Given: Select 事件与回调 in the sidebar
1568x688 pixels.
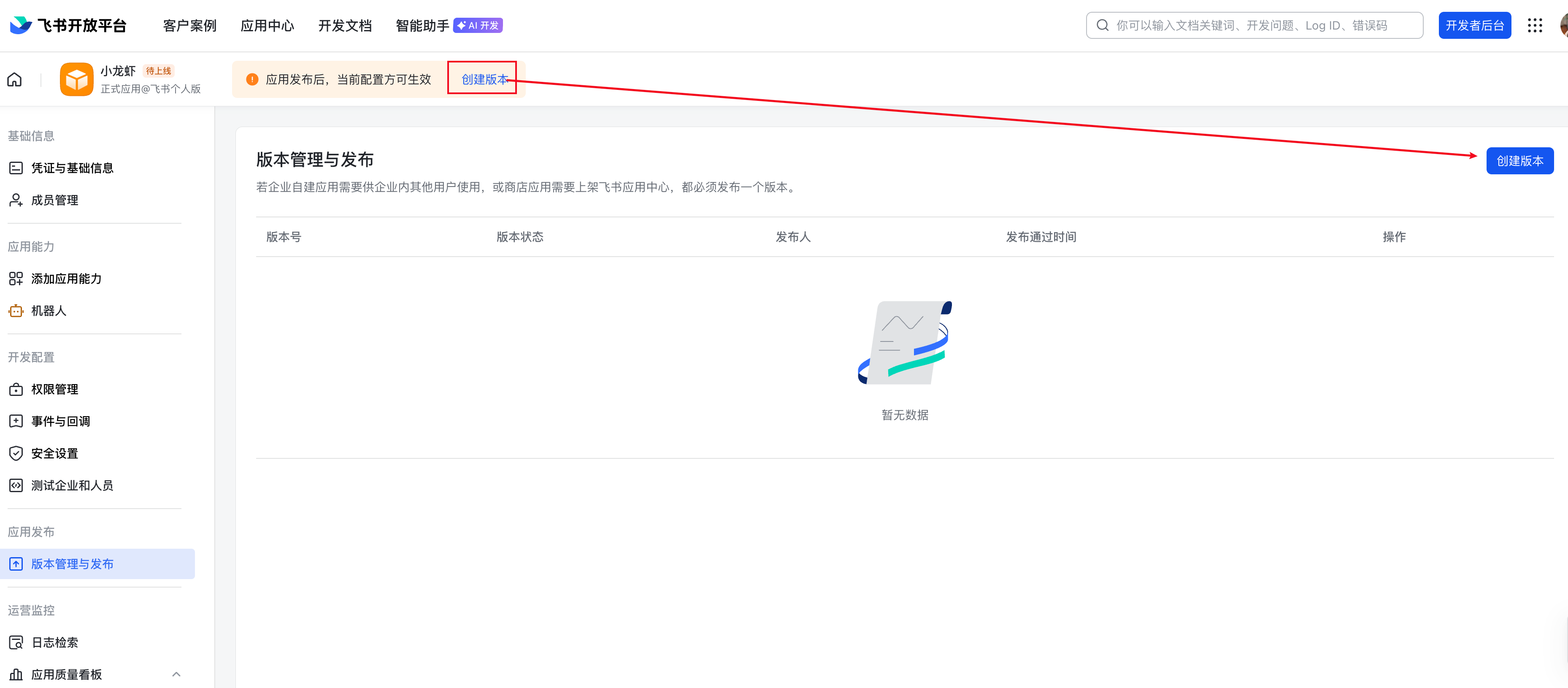Looking at the screenshot, I should (60, 421).
